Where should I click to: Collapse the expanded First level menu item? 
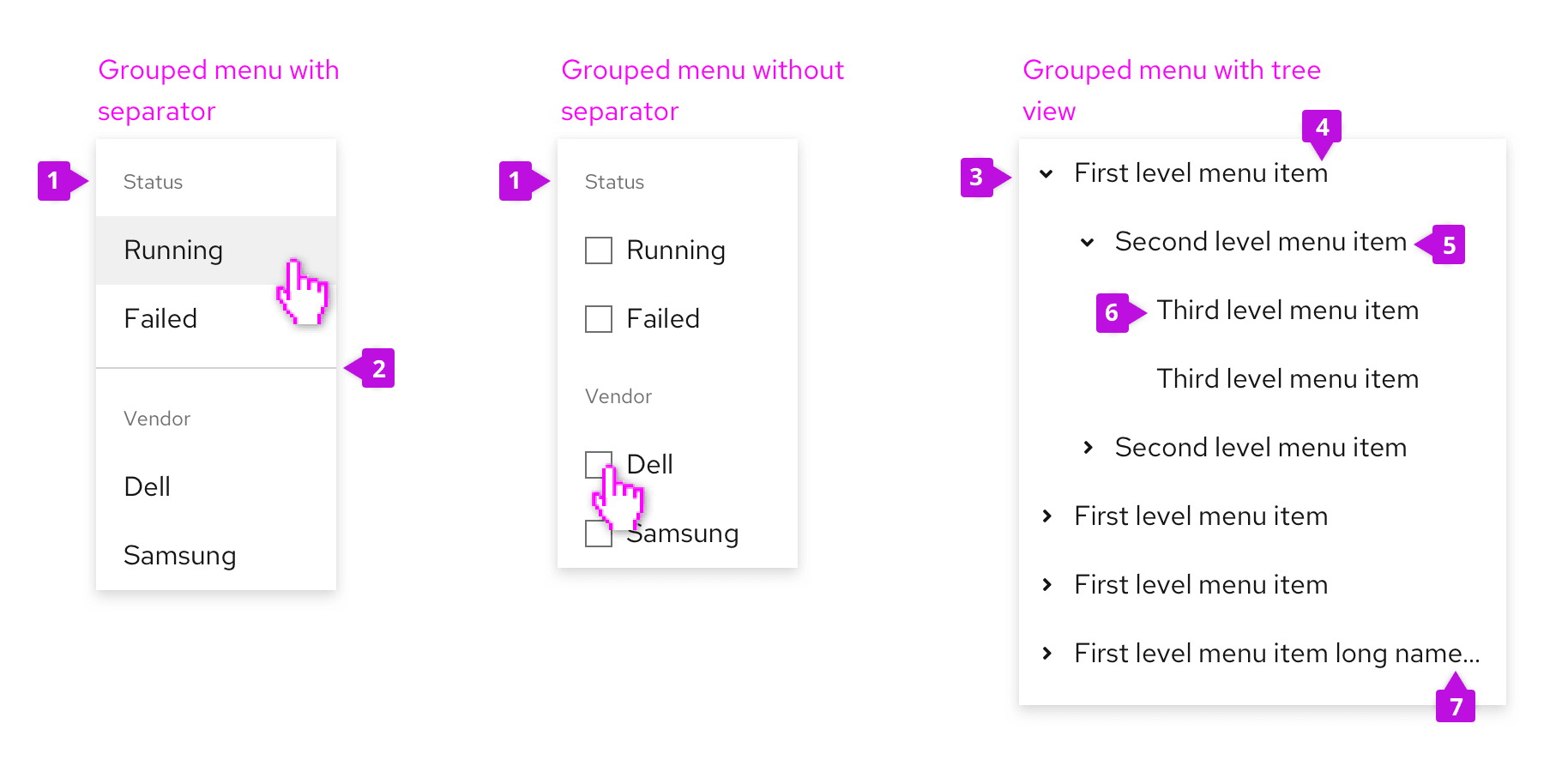(1046, 174)
